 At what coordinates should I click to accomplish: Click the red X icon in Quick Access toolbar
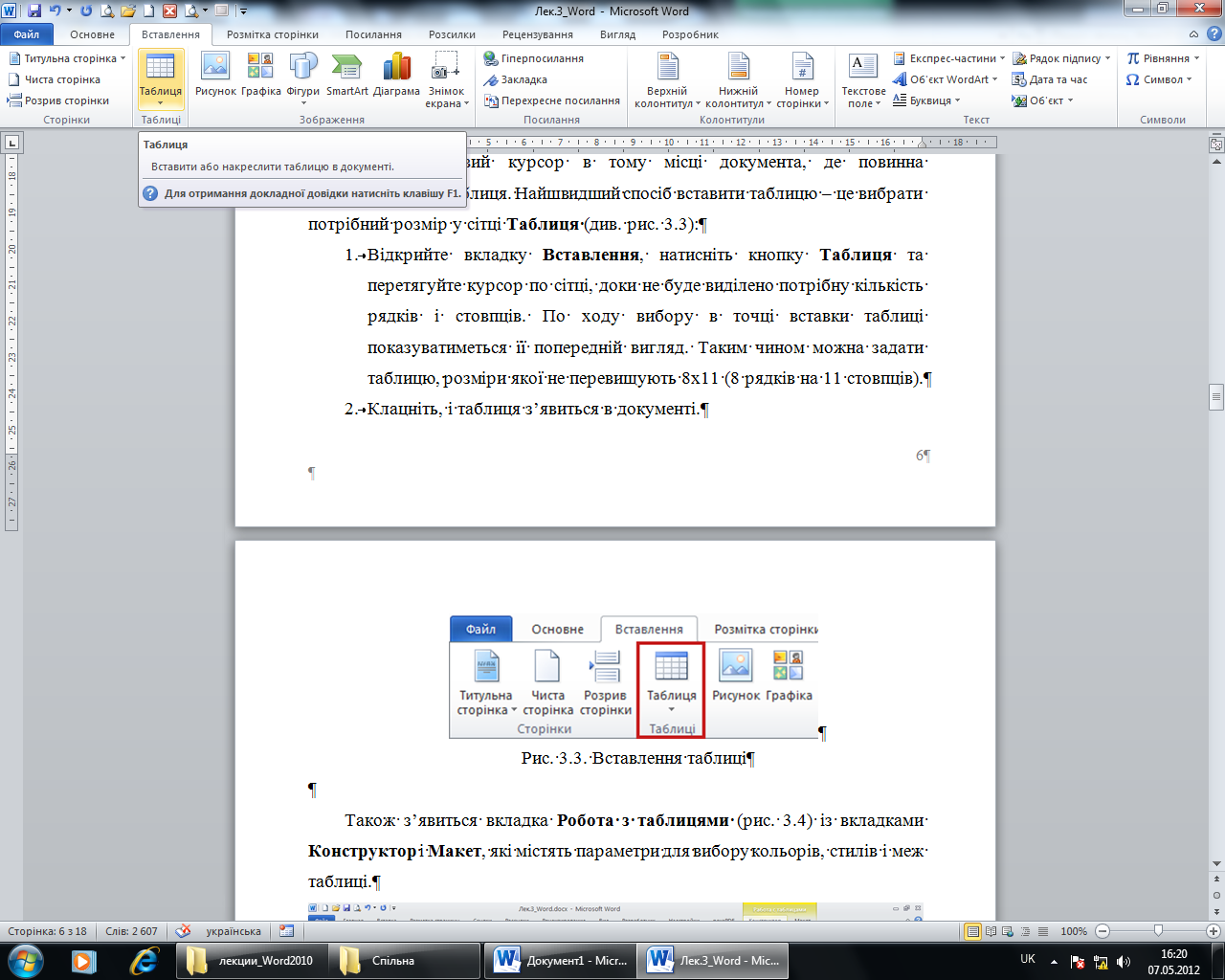click(169, 11)
